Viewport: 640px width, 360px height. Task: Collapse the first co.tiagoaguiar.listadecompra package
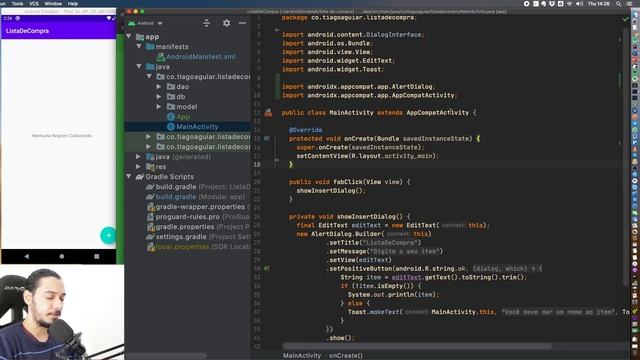149,77
